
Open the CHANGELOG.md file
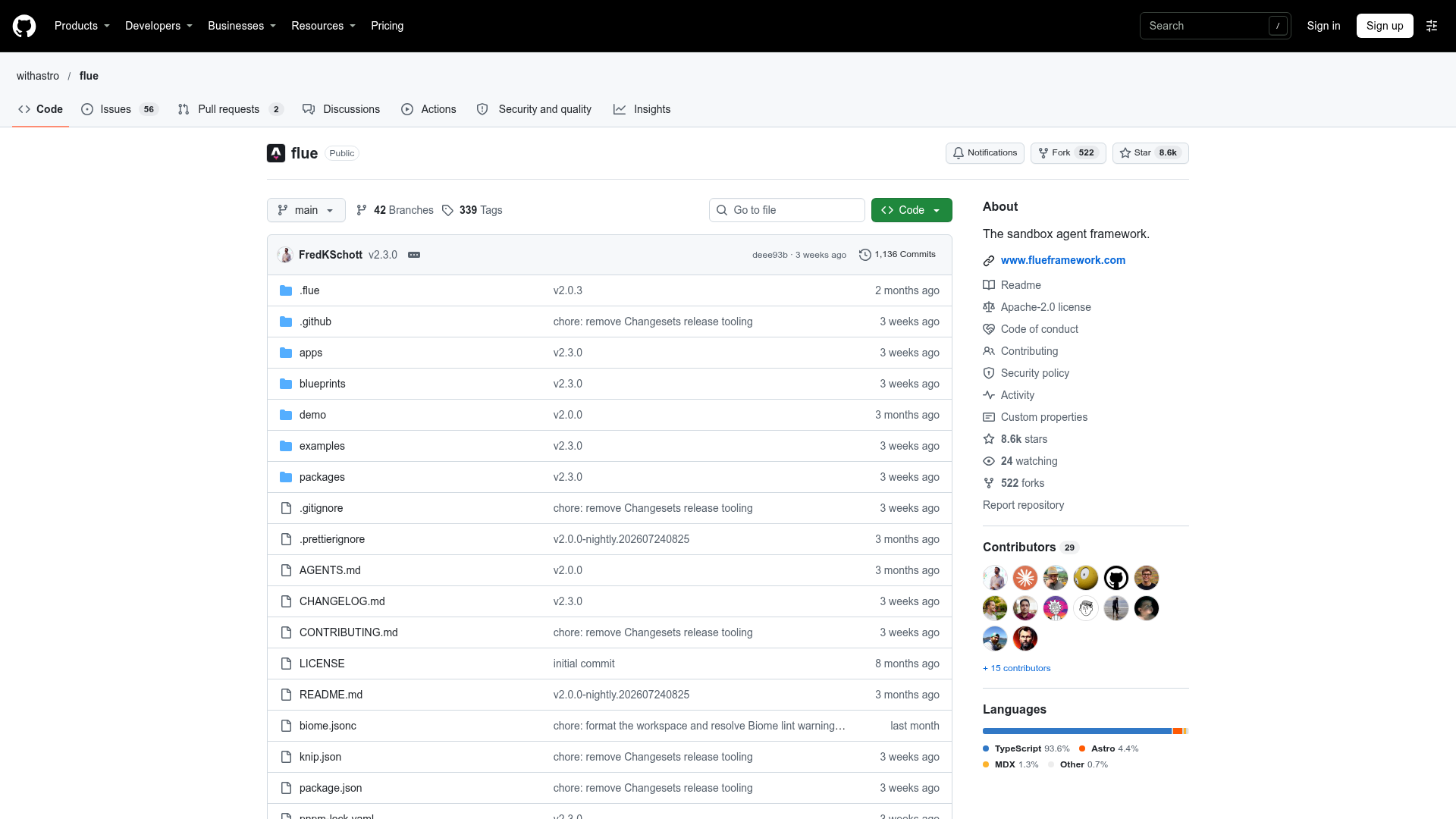pyautogui.click(x=342, y=601)
